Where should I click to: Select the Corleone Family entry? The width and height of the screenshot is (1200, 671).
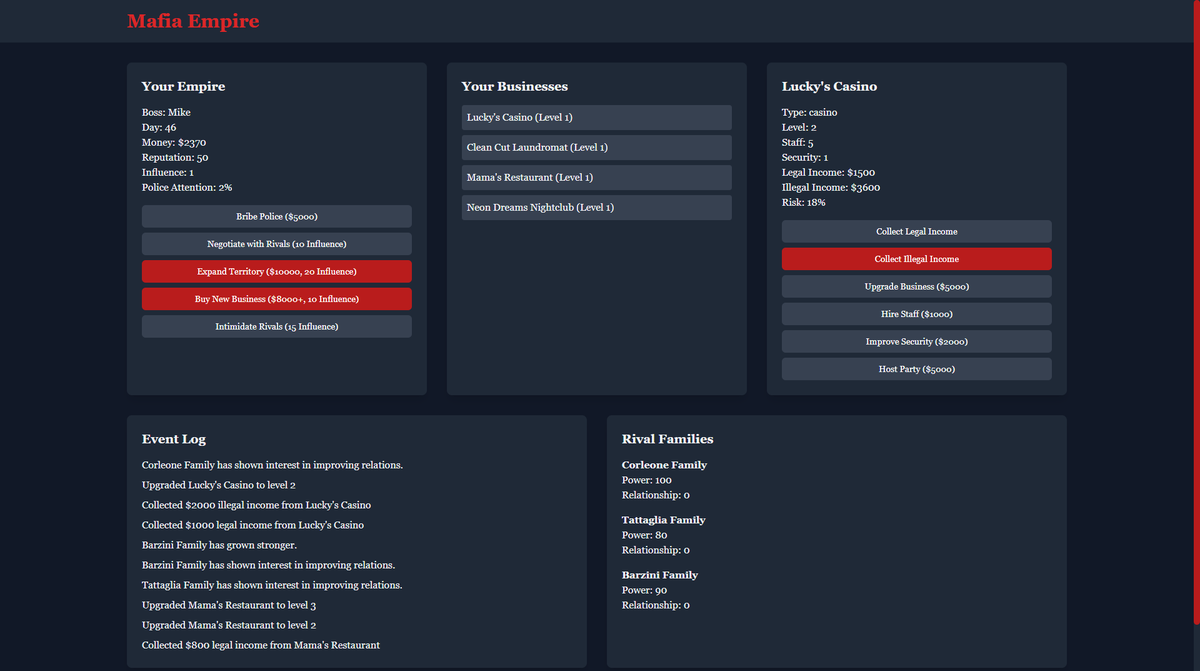664,465
